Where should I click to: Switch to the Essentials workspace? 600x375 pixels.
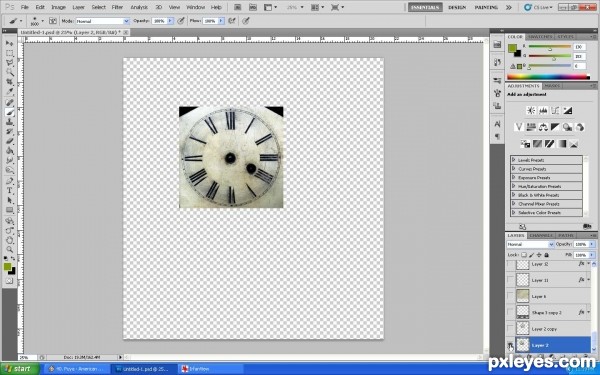pyautogui.click(x=425, y=7)
